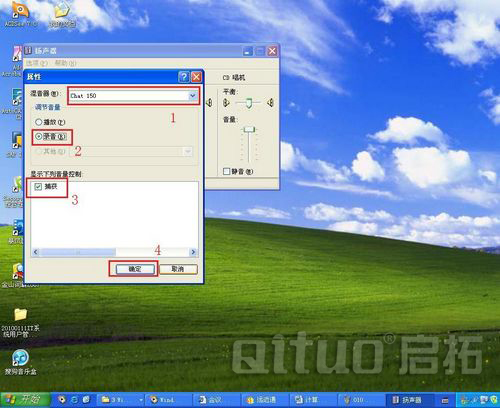Open the Start button on the taskbar
Viewport: 500px width, 408px height.
(25, 399)
